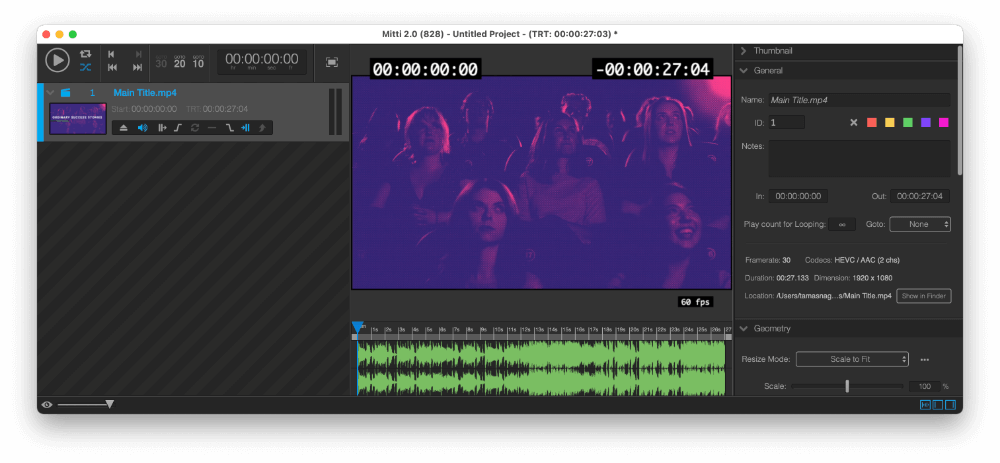Select the middle layout icon in the bottom bar
The height and width of the screenshot is (463, 1000).
[938, 404]
